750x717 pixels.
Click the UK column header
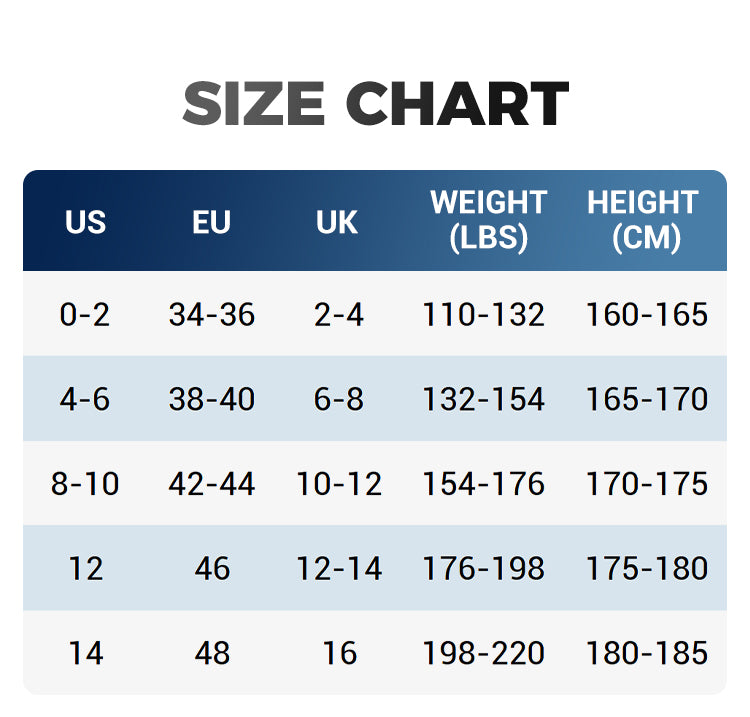337,222
